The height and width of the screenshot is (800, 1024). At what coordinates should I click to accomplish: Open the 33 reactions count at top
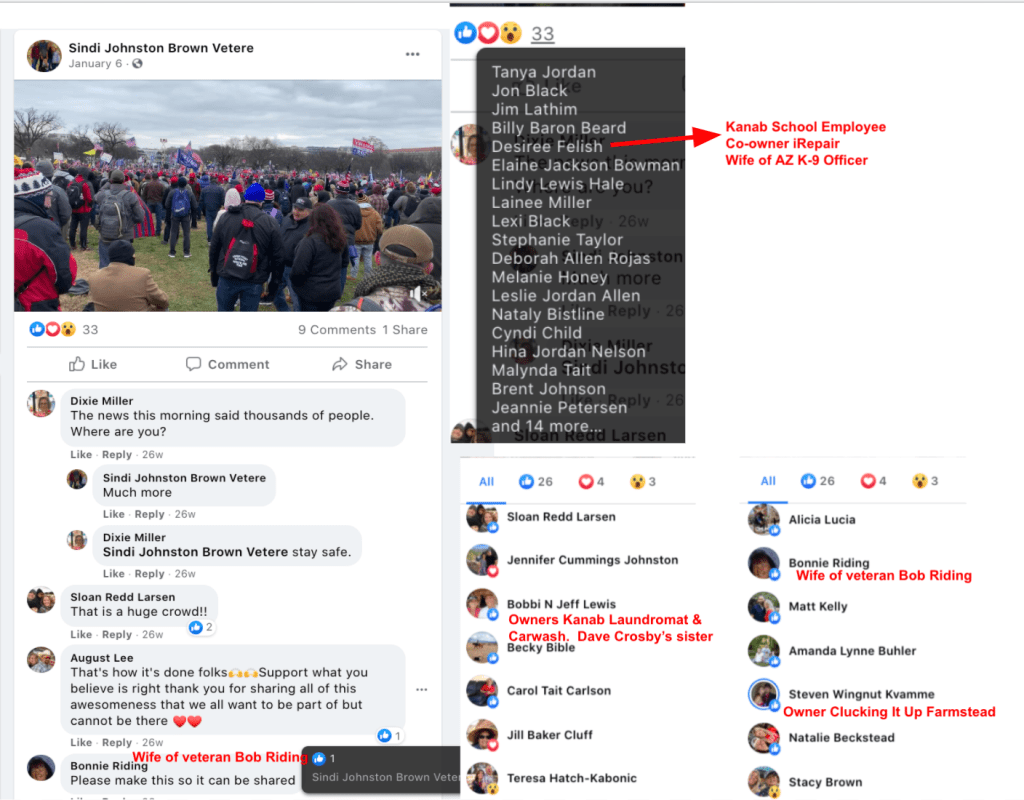(542, 34)
